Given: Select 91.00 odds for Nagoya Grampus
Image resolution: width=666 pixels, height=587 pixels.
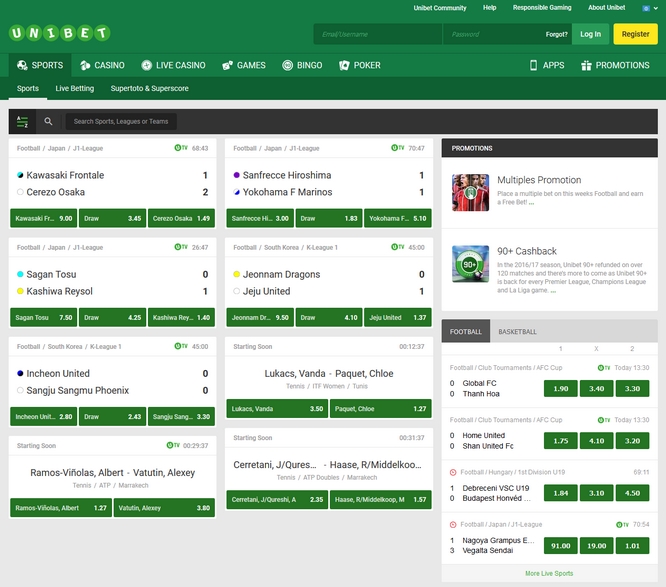Looking at the screenshot, I should tap(561, 546).
